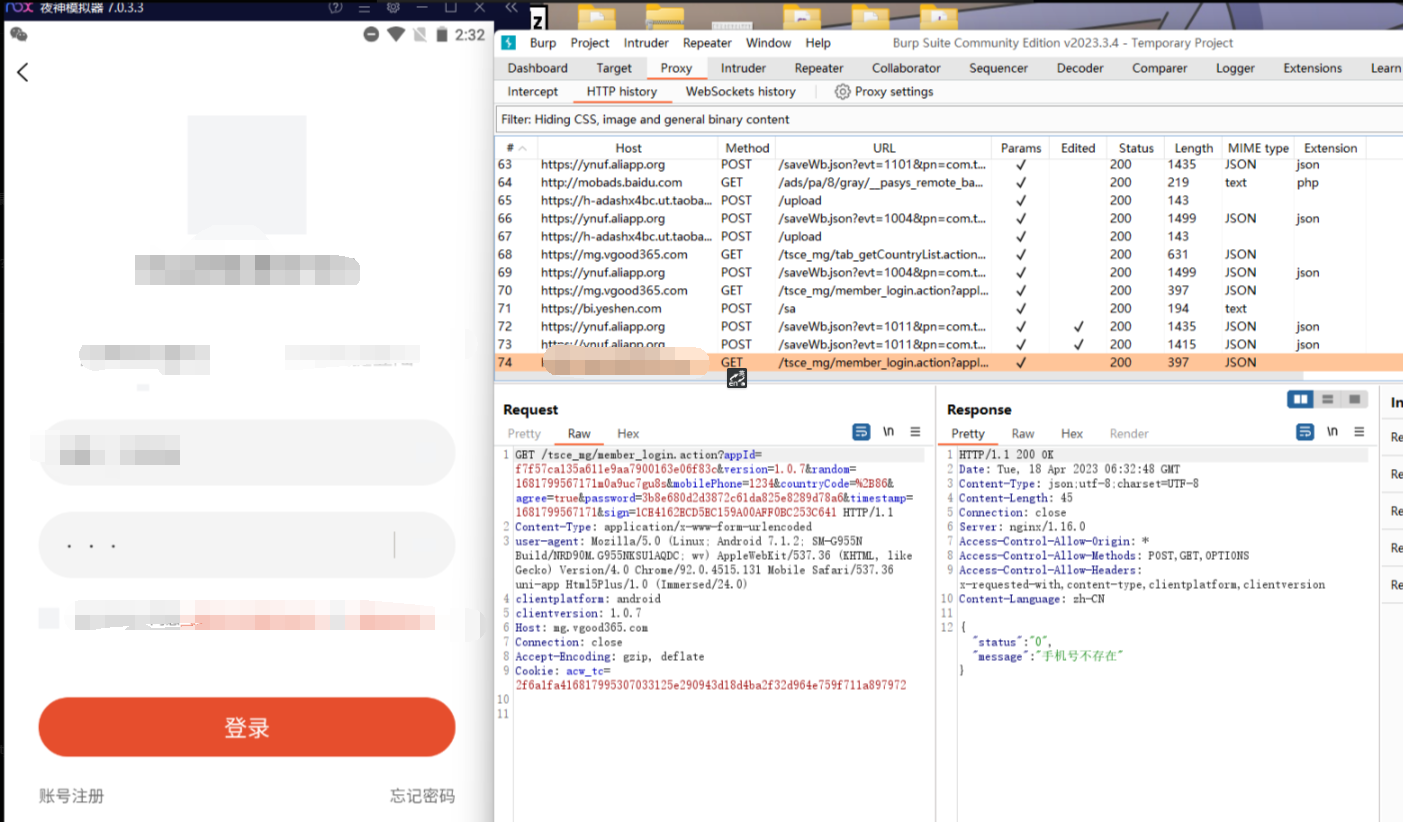Select history row https://bi.yeshen.com
This screenshot has height=822, width=1403.
point(949,308)
